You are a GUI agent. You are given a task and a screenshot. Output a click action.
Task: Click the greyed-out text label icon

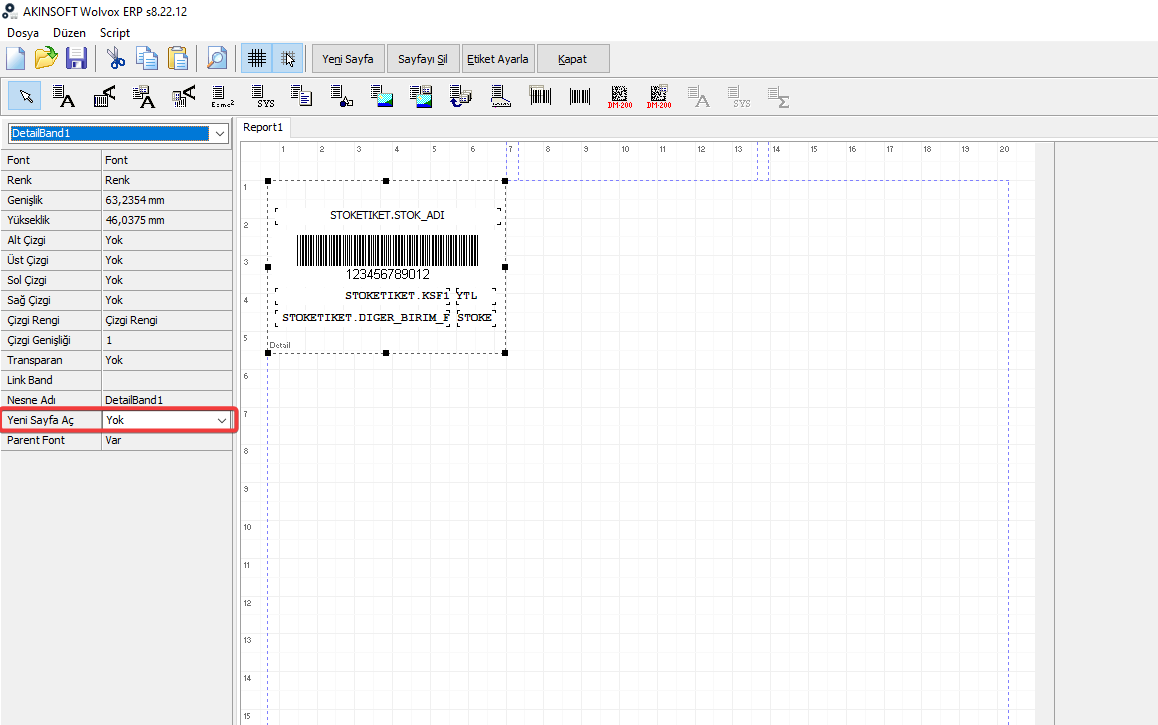tap(699, 96)
